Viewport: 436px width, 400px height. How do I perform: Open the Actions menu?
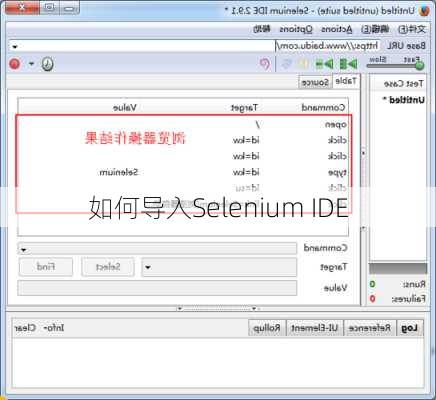point(337,29)
